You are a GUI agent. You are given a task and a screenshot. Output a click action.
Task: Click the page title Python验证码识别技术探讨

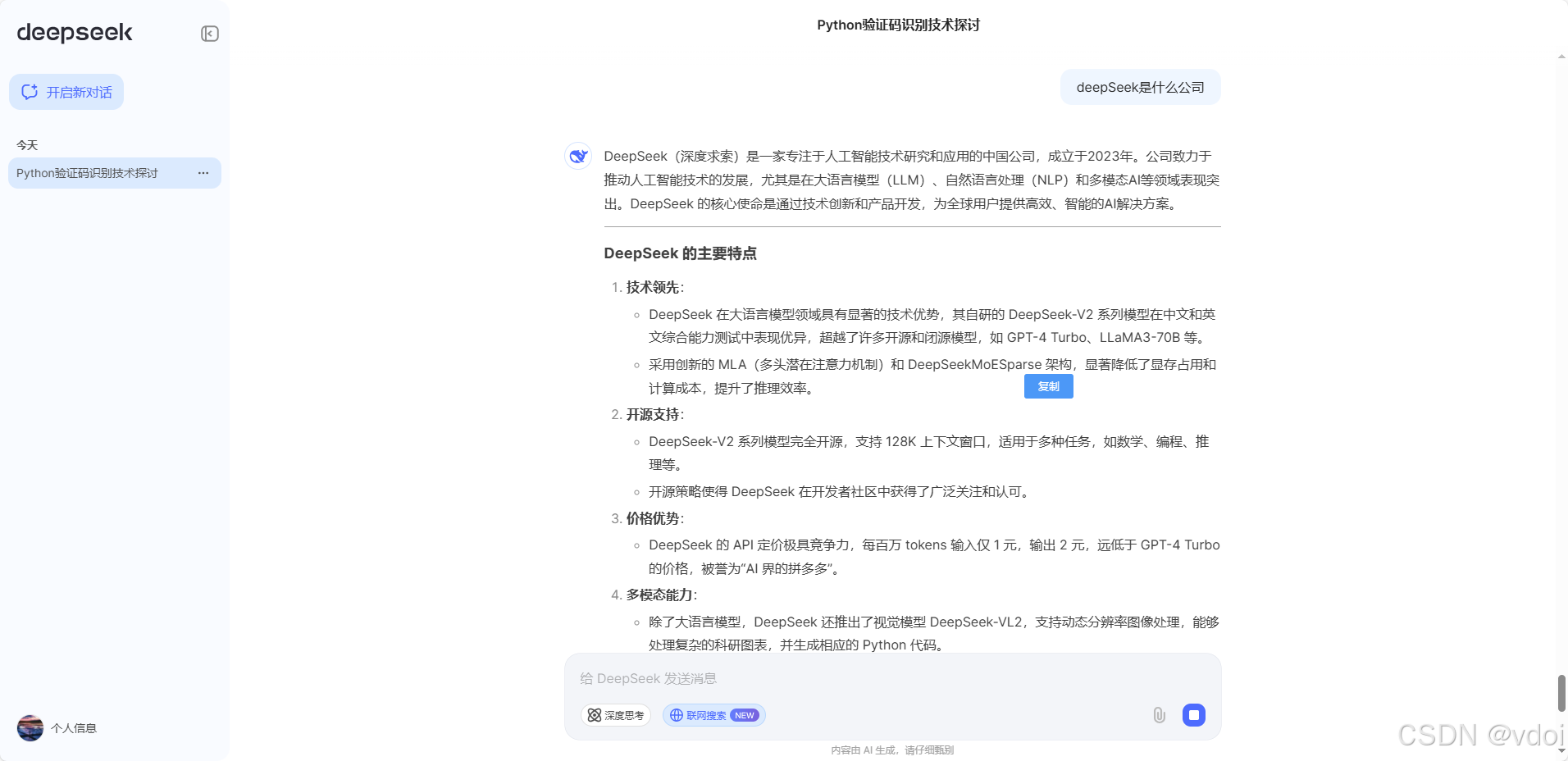898,25
